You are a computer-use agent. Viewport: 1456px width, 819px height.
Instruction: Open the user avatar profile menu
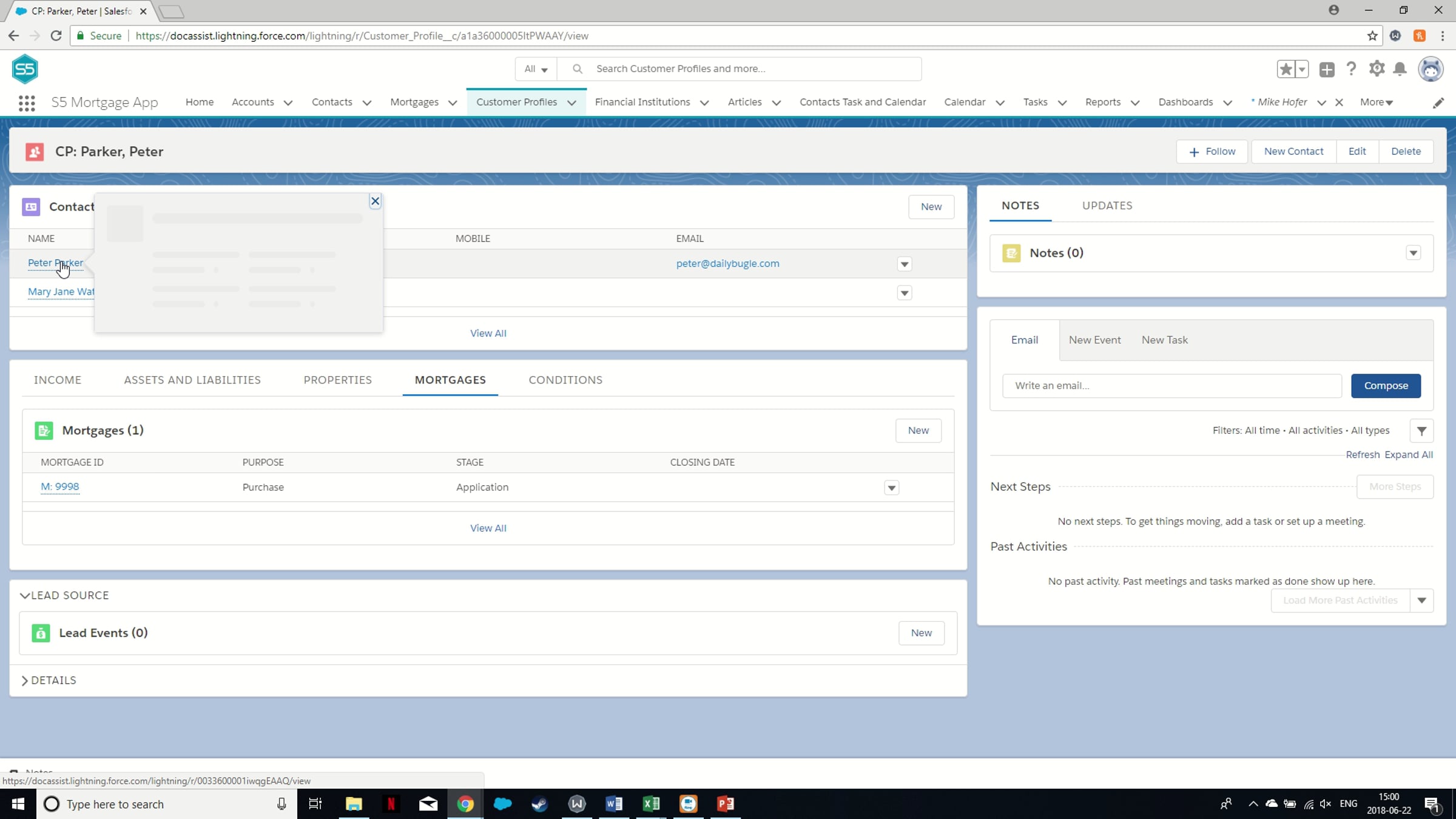click(x=1430, y=69)
